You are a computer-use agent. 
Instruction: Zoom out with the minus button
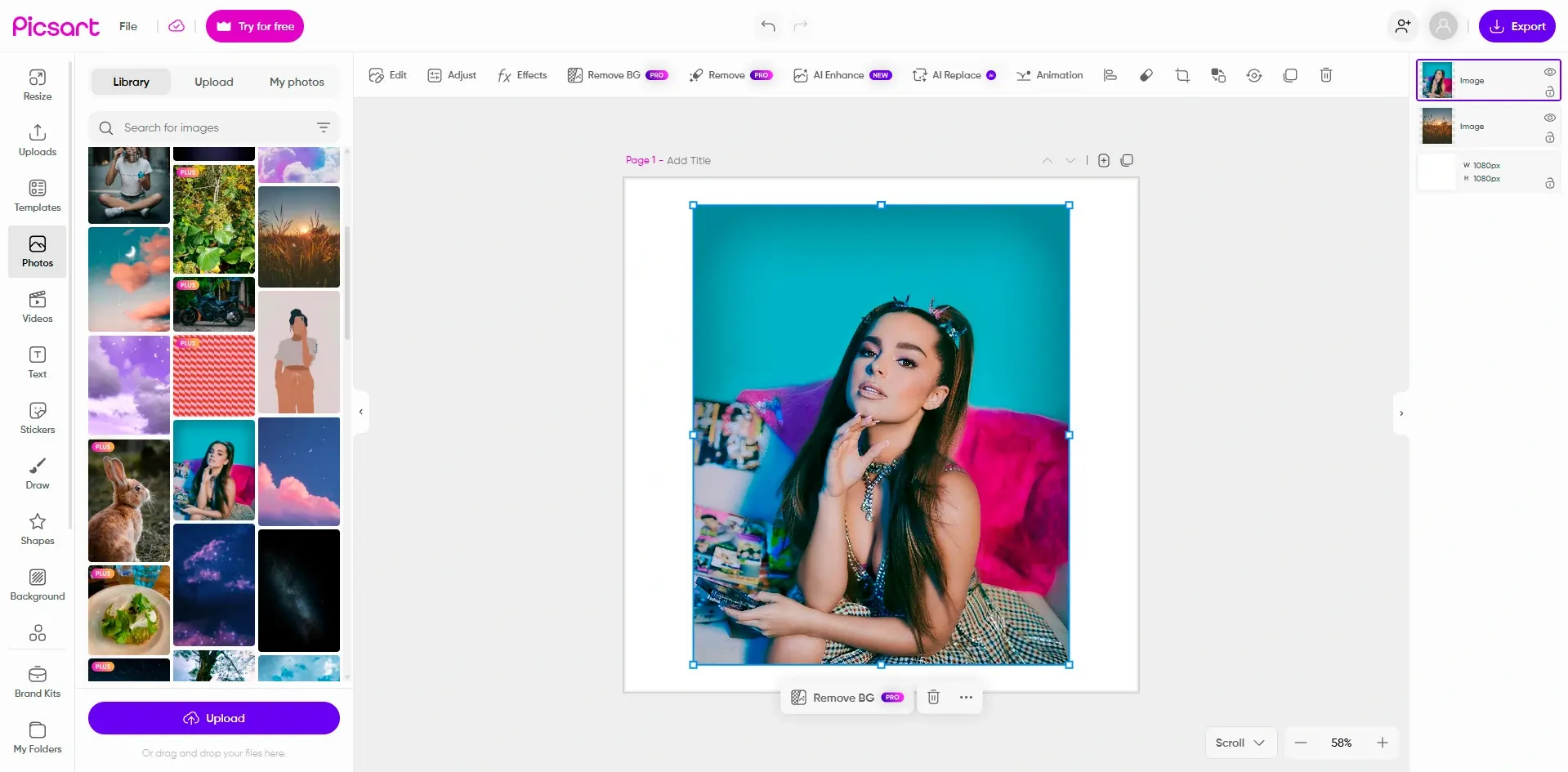point(1301,743)
